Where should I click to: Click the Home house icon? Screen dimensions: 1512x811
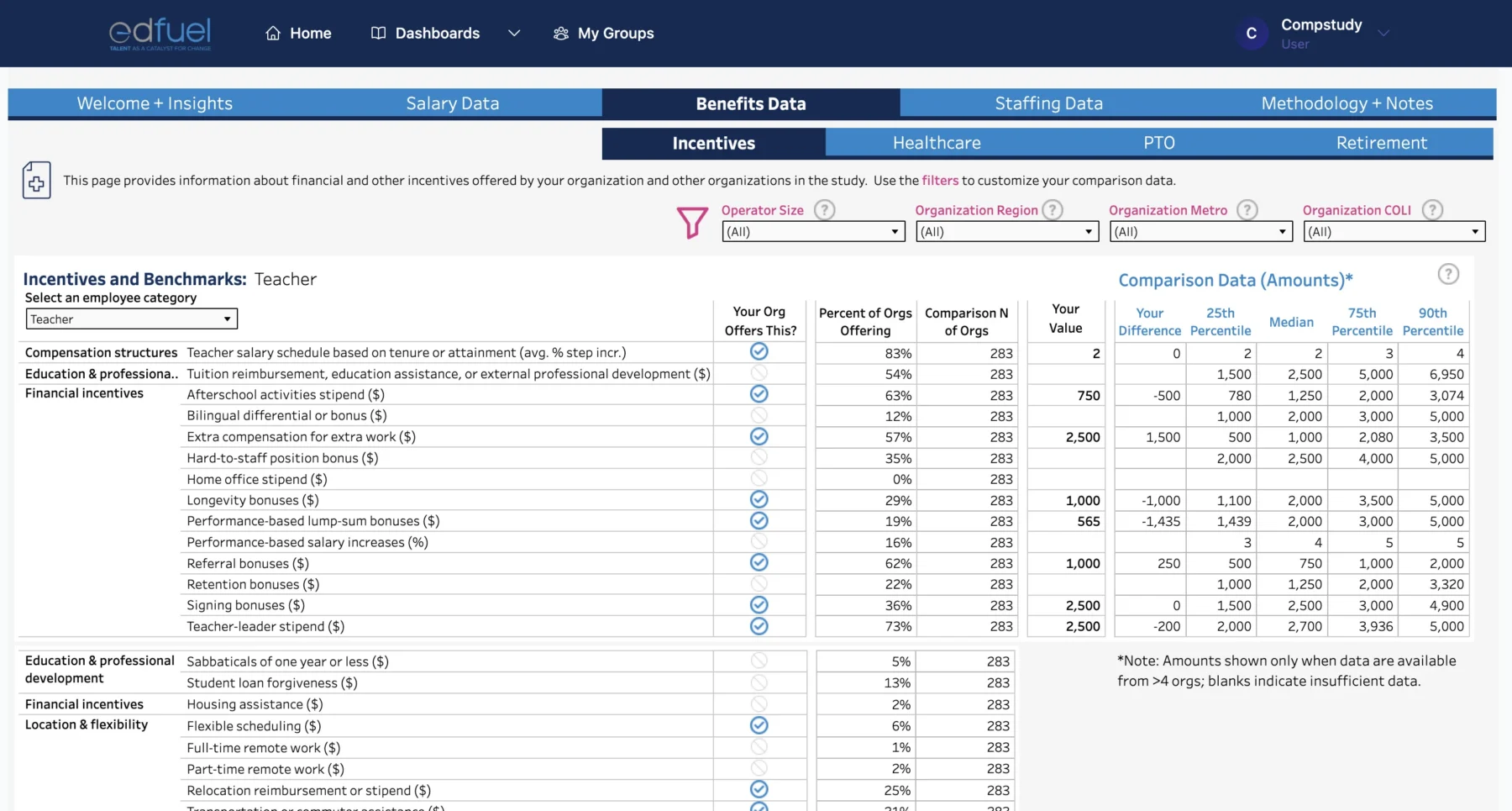point(273,33)
